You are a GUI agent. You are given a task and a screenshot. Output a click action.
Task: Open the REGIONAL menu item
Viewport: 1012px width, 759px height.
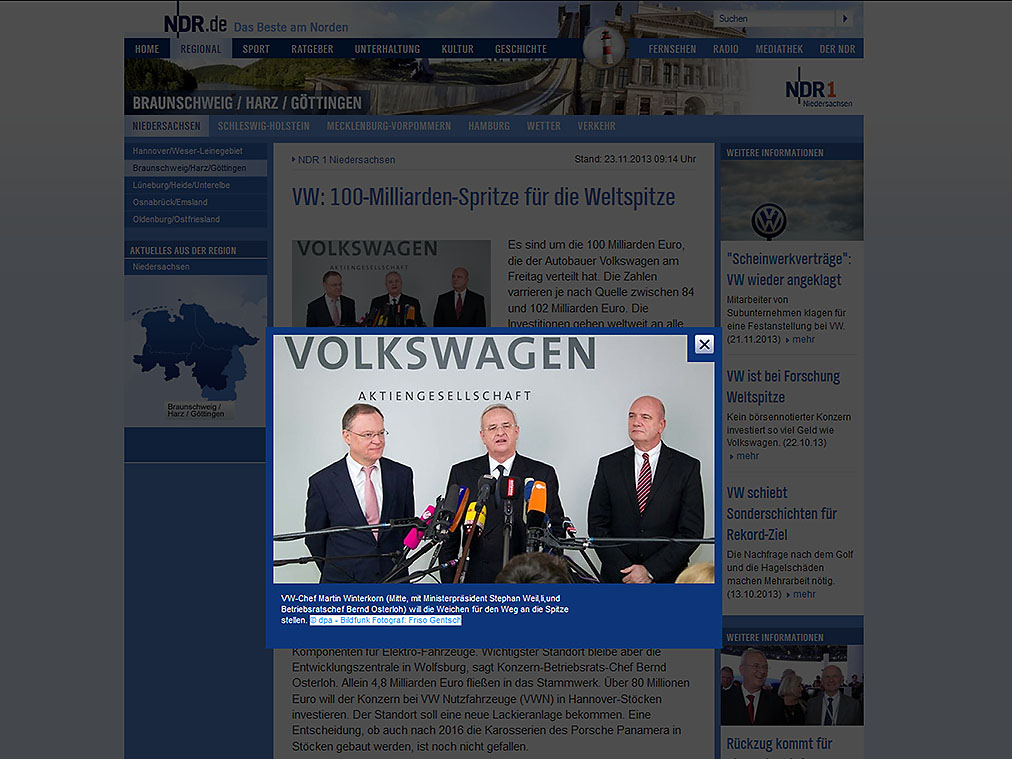click(x=201, y=49)
